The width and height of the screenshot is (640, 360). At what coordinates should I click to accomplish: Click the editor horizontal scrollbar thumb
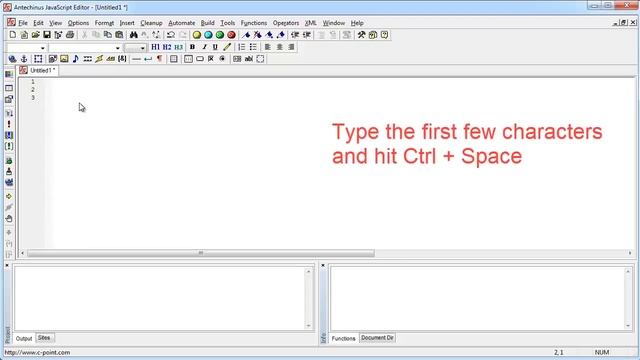pos(200,253)
